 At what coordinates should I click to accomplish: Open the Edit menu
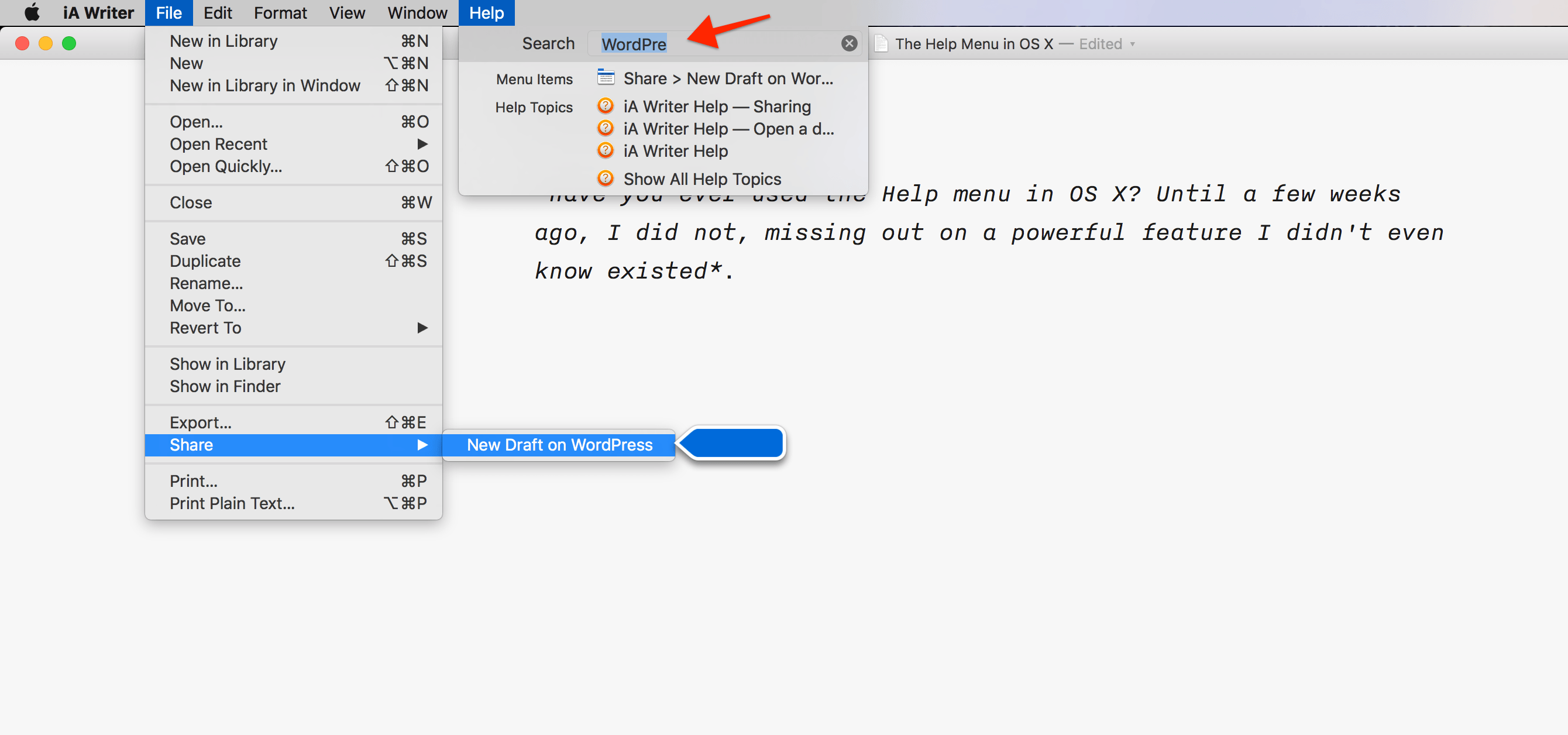tap(217, 12)
